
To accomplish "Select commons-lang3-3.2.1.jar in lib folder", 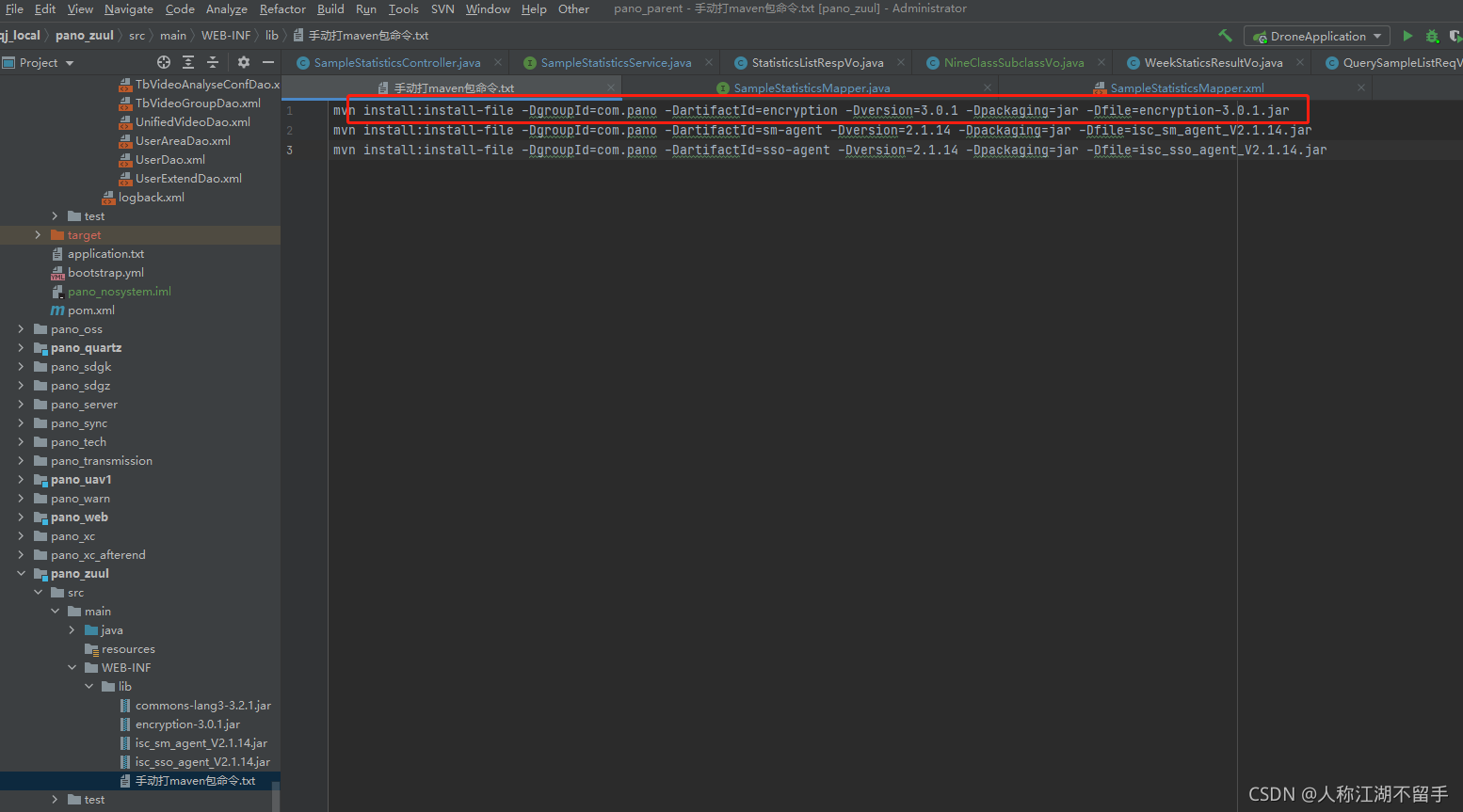I will point(203,706).
